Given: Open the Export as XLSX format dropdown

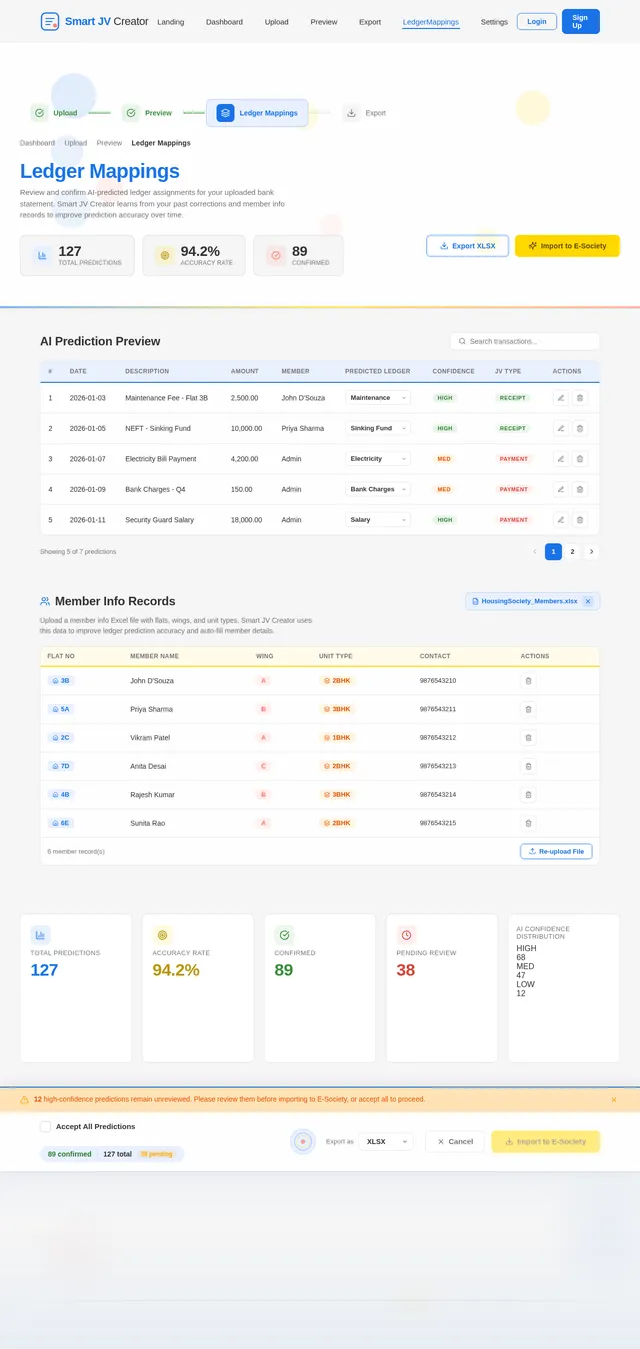Looking at the screenshot, I should [386, 1141].
